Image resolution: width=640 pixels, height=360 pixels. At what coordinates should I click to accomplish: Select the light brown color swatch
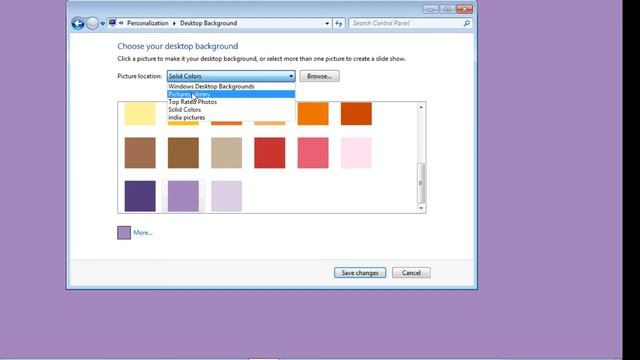point(140,153)
